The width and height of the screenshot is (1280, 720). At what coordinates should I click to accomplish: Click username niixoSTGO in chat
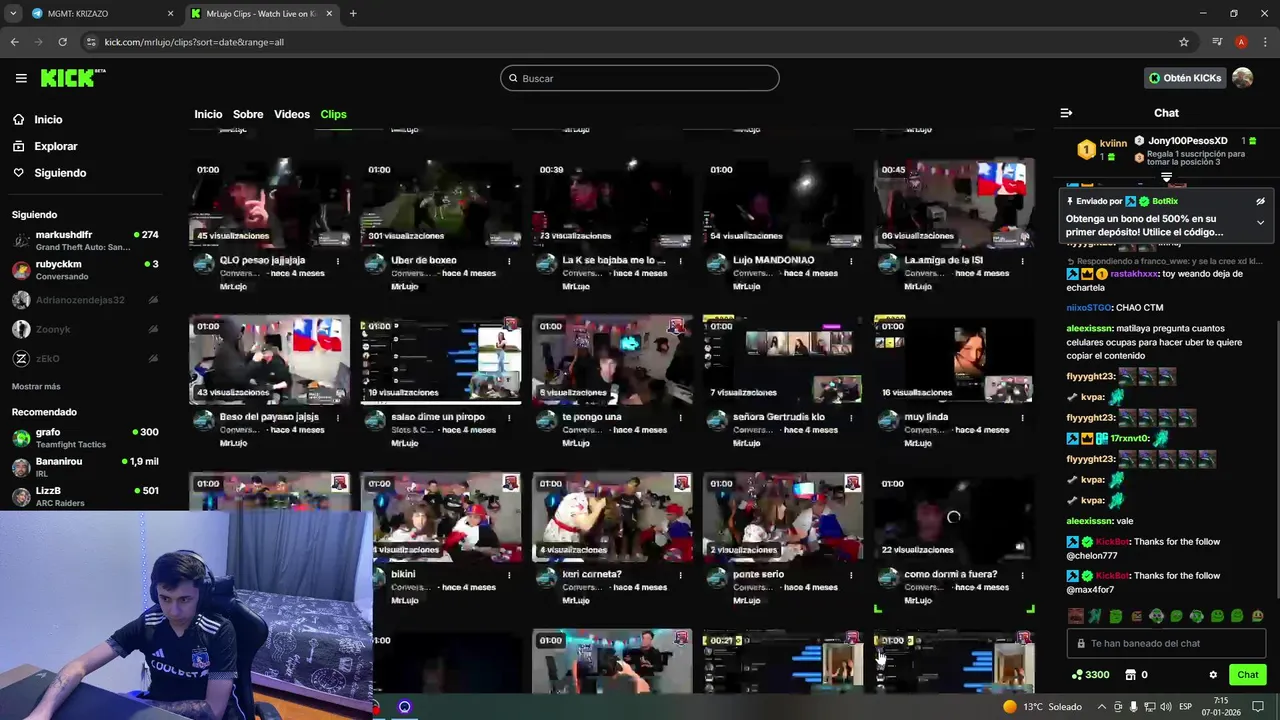pos(1089,307)
